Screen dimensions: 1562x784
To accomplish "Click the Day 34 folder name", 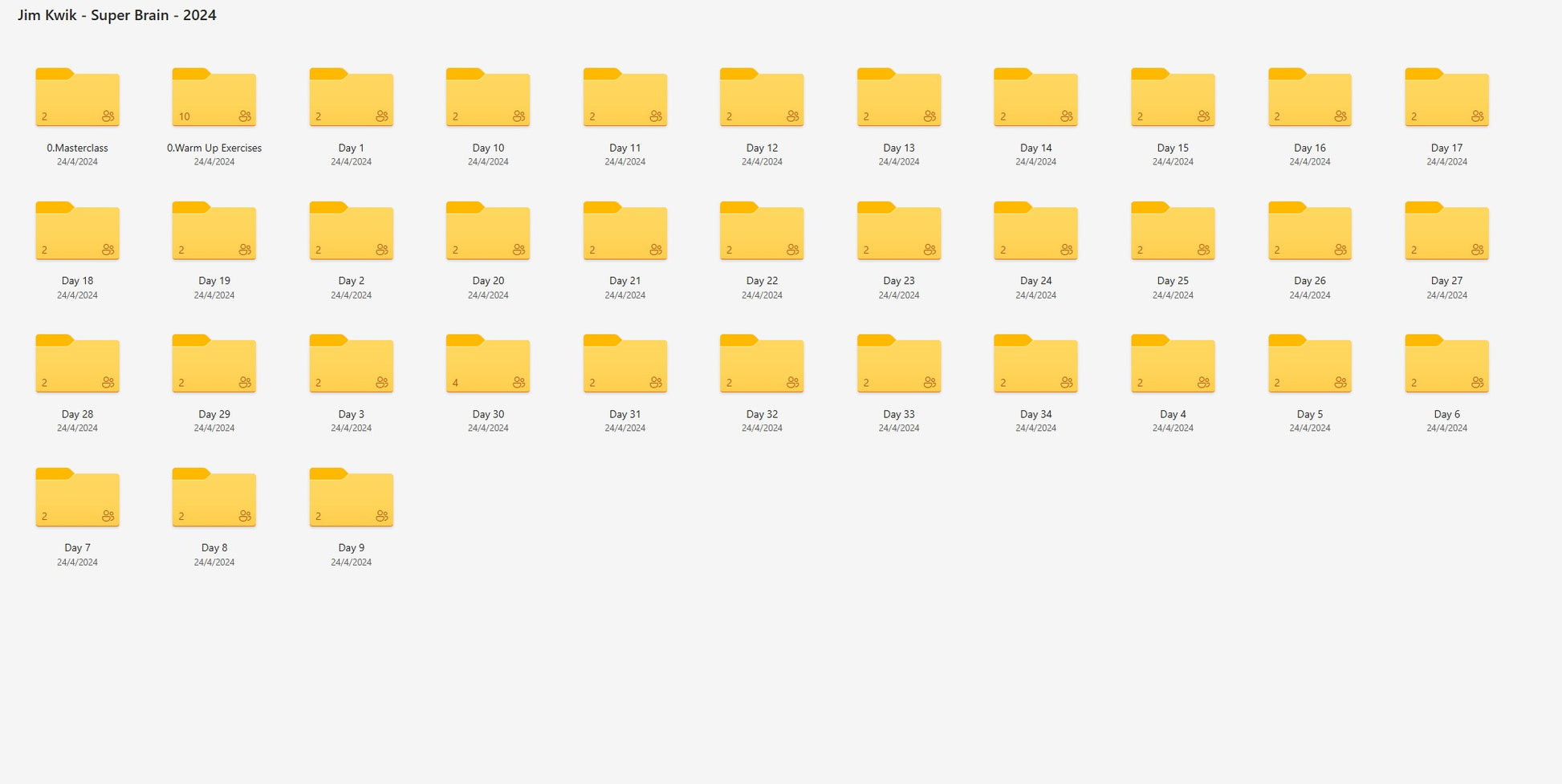I will (x=1035, y=414).
